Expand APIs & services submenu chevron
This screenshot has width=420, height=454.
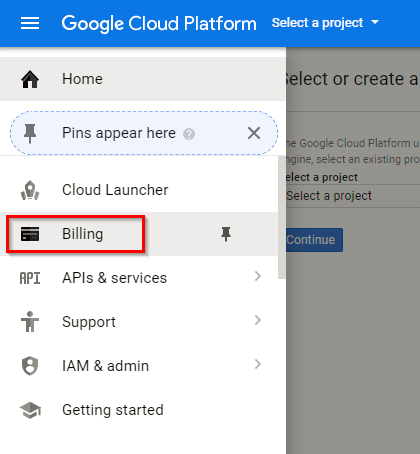pyautogui.click(x=258, y=276)
